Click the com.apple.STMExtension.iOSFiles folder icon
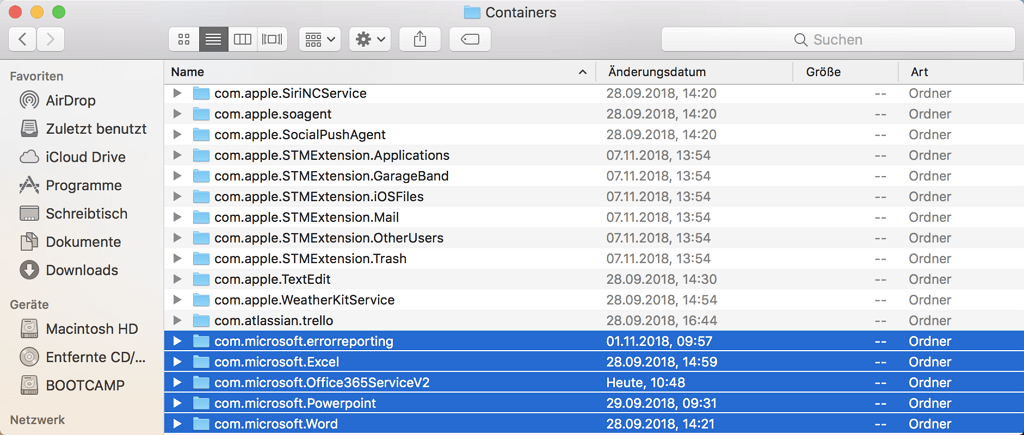Screen dimensions: 1024x435 tap(200, 197)
